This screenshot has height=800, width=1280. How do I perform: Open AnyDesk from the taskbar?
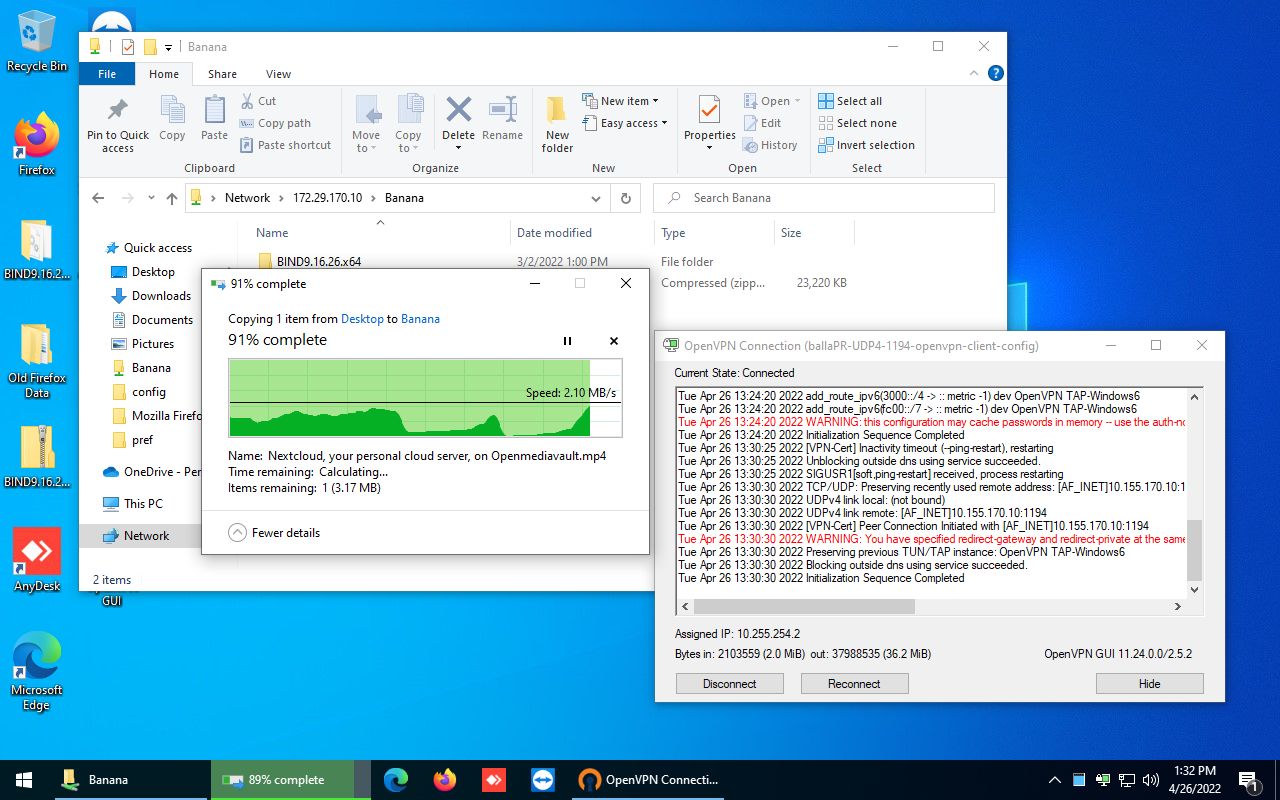coord(493,780)
